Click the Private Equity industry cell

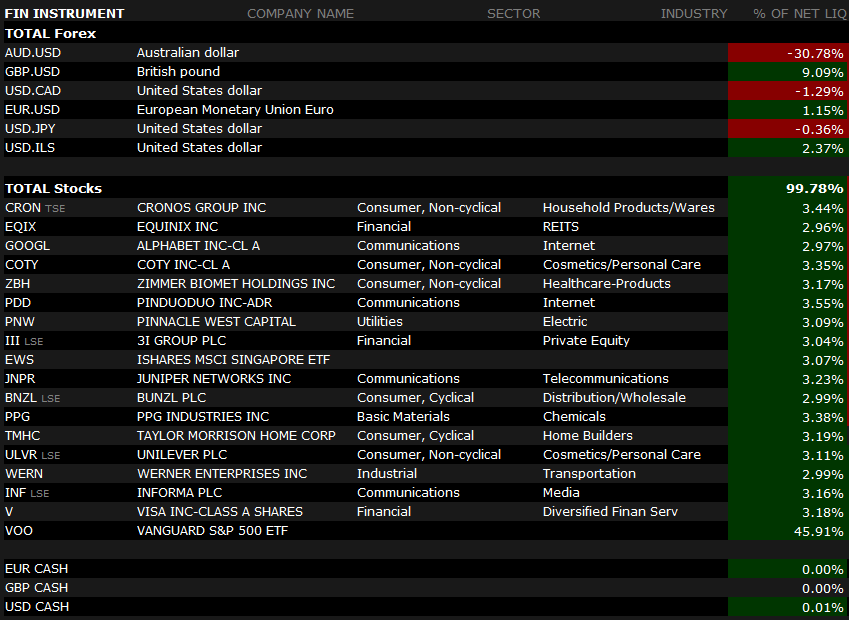(x=586, y=341)
